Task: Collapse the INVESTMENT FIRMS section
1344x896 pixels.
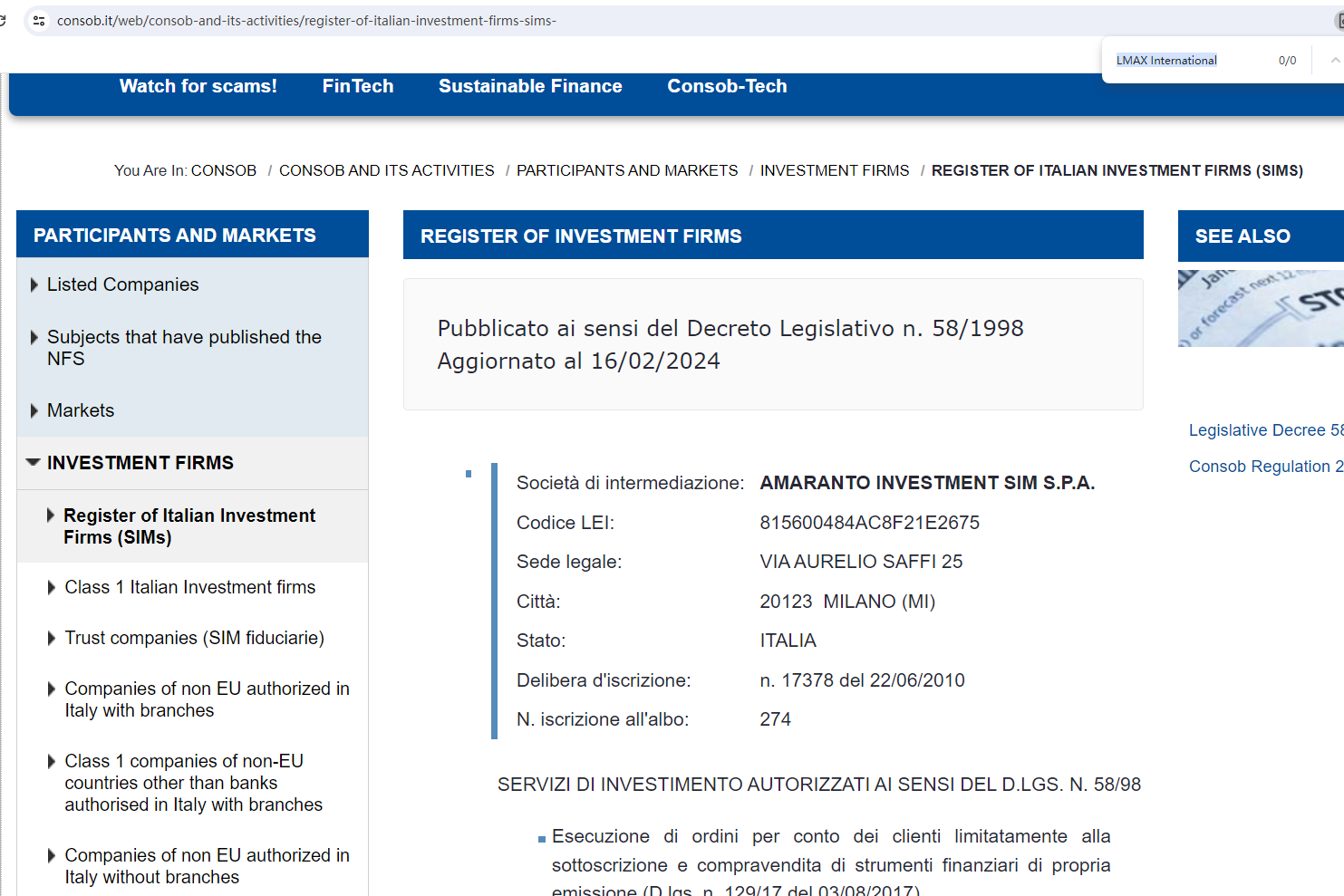Action: click(34, 463)
